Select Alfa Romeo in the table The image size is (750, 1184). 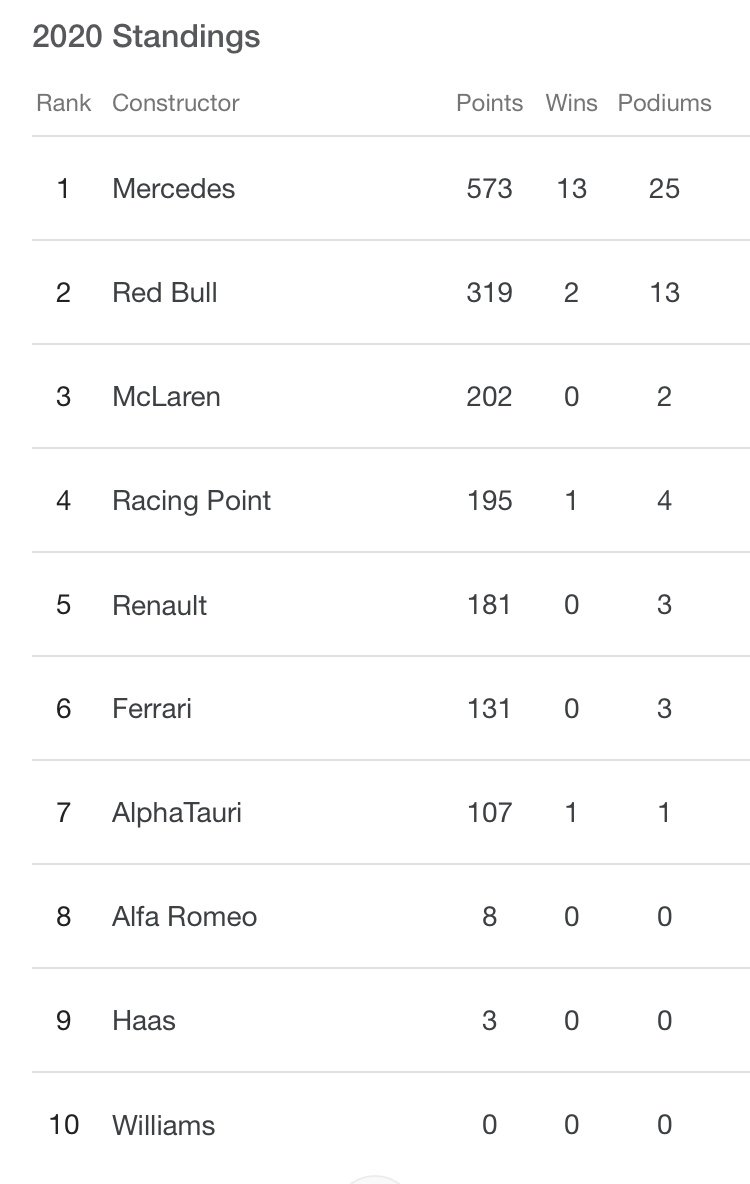(x=390, y=917)
